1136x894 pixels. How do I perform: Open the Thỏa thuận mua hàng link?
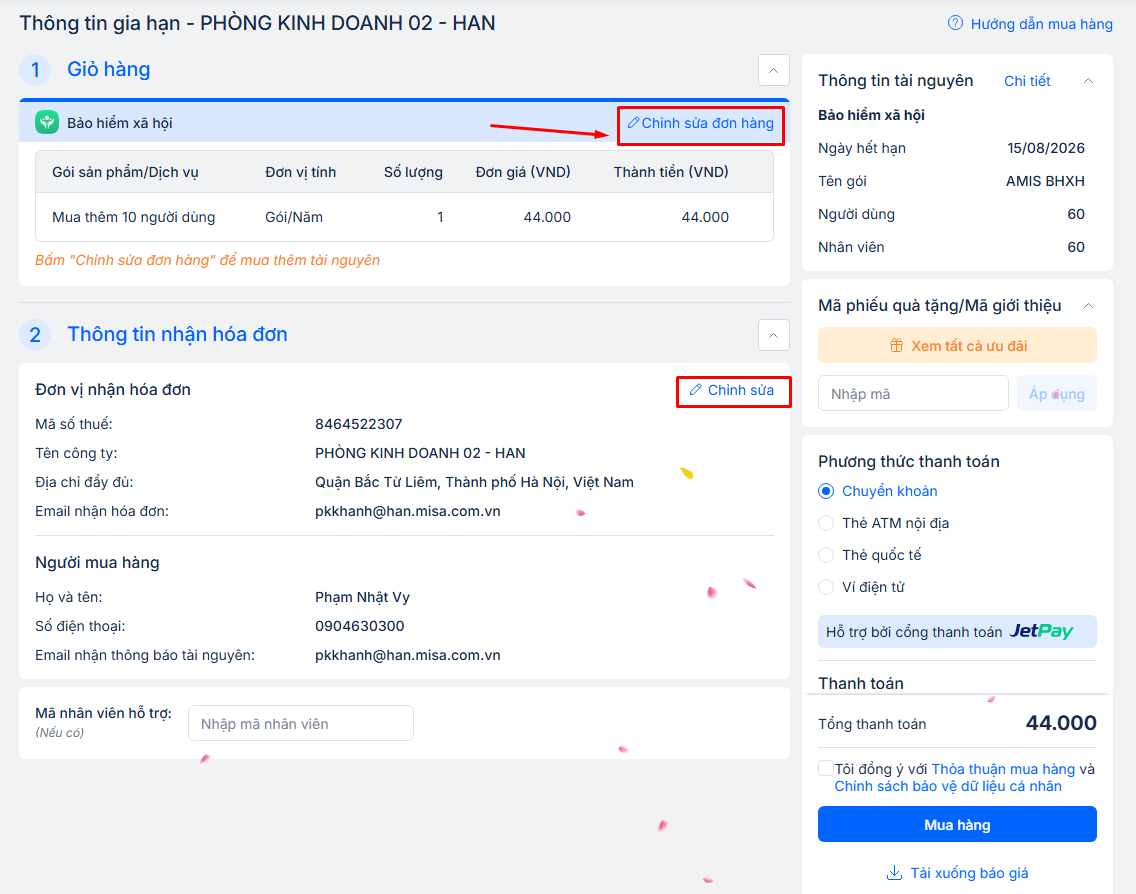coord(1003,769)
